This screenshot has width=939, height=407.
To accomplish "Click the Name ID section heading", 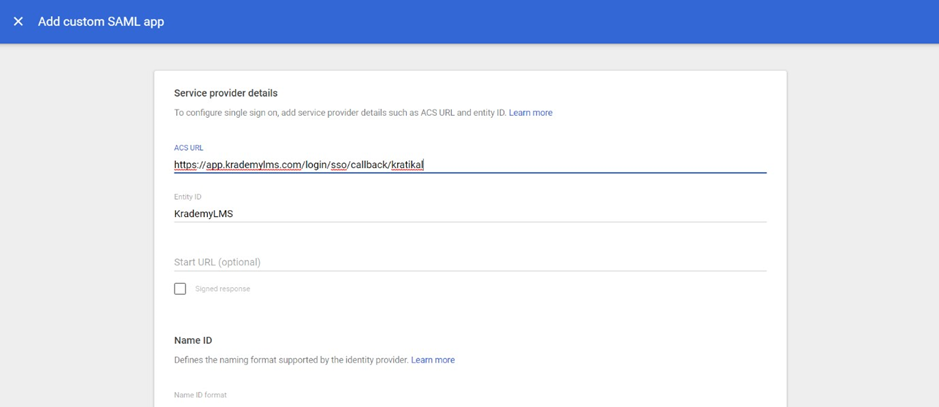I will [x=193, y=341].
